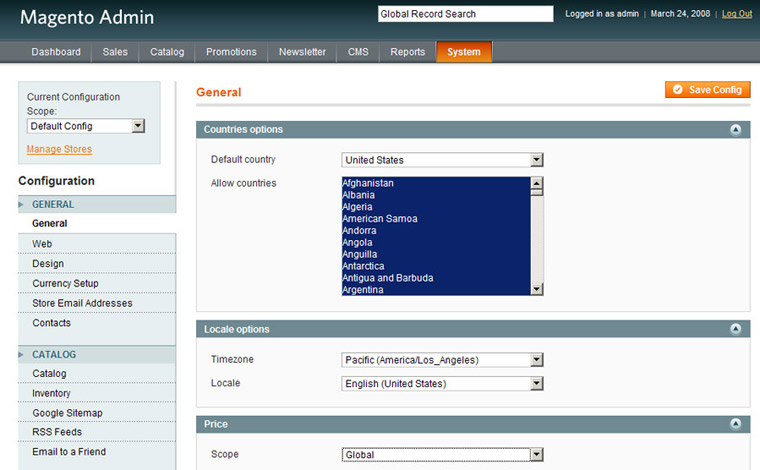Click the Countries options section header
Viewport: 760px width, 470px height.
tap(473, 129)
